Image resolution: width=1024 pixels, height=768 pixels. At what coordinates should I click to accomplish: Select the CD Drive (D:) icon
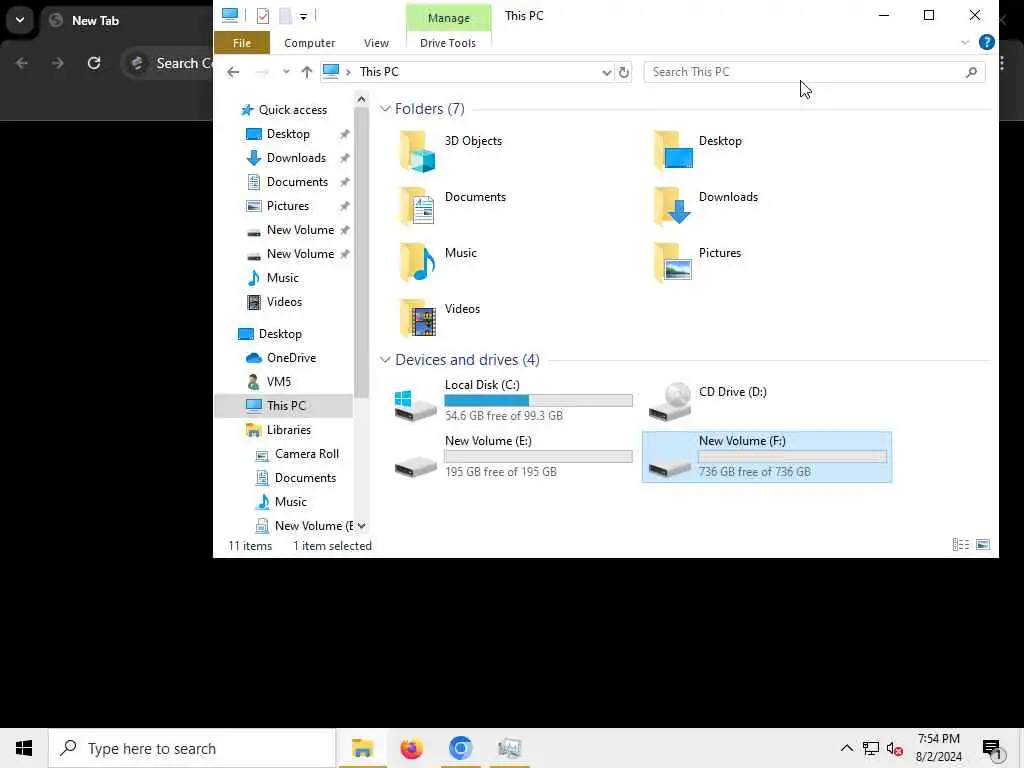(x=670, y=401)
